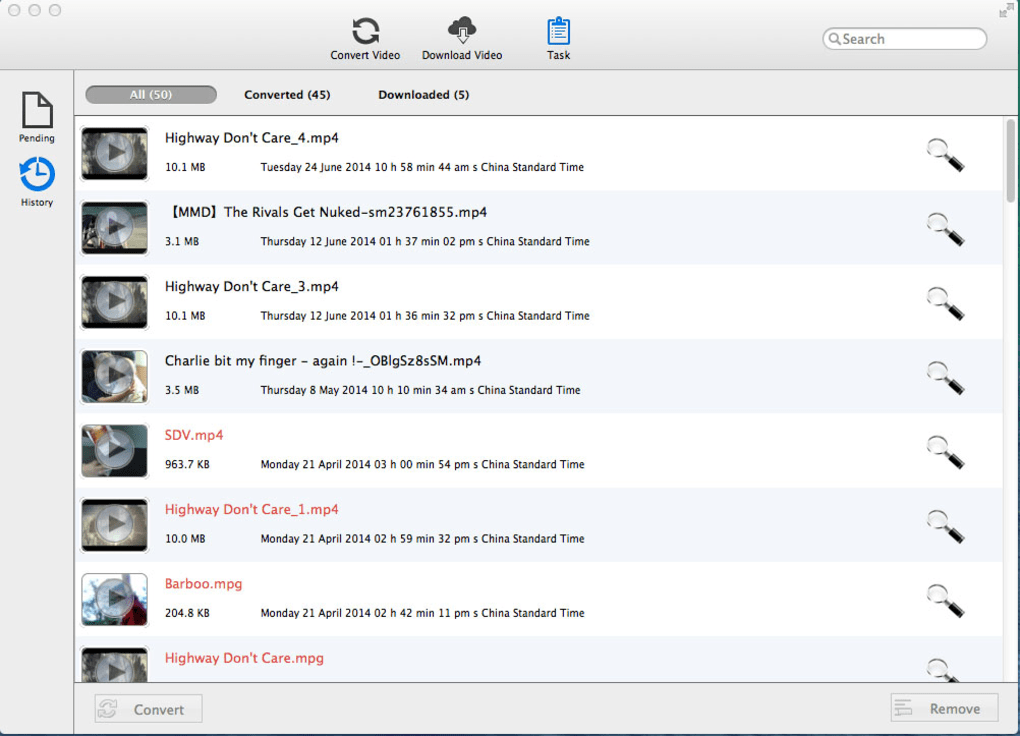Click the Remove button
Image resolution: width=1020 pixels, height=736 pixels.
(x=943, y=708)
